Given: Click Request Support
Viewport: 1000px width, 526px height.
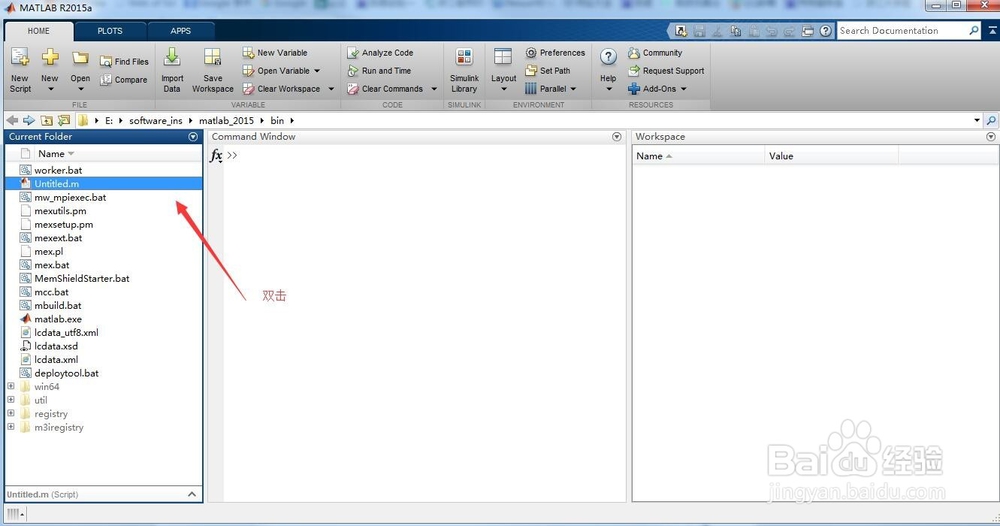Looking at the screenshot, I should coord(666,71).
